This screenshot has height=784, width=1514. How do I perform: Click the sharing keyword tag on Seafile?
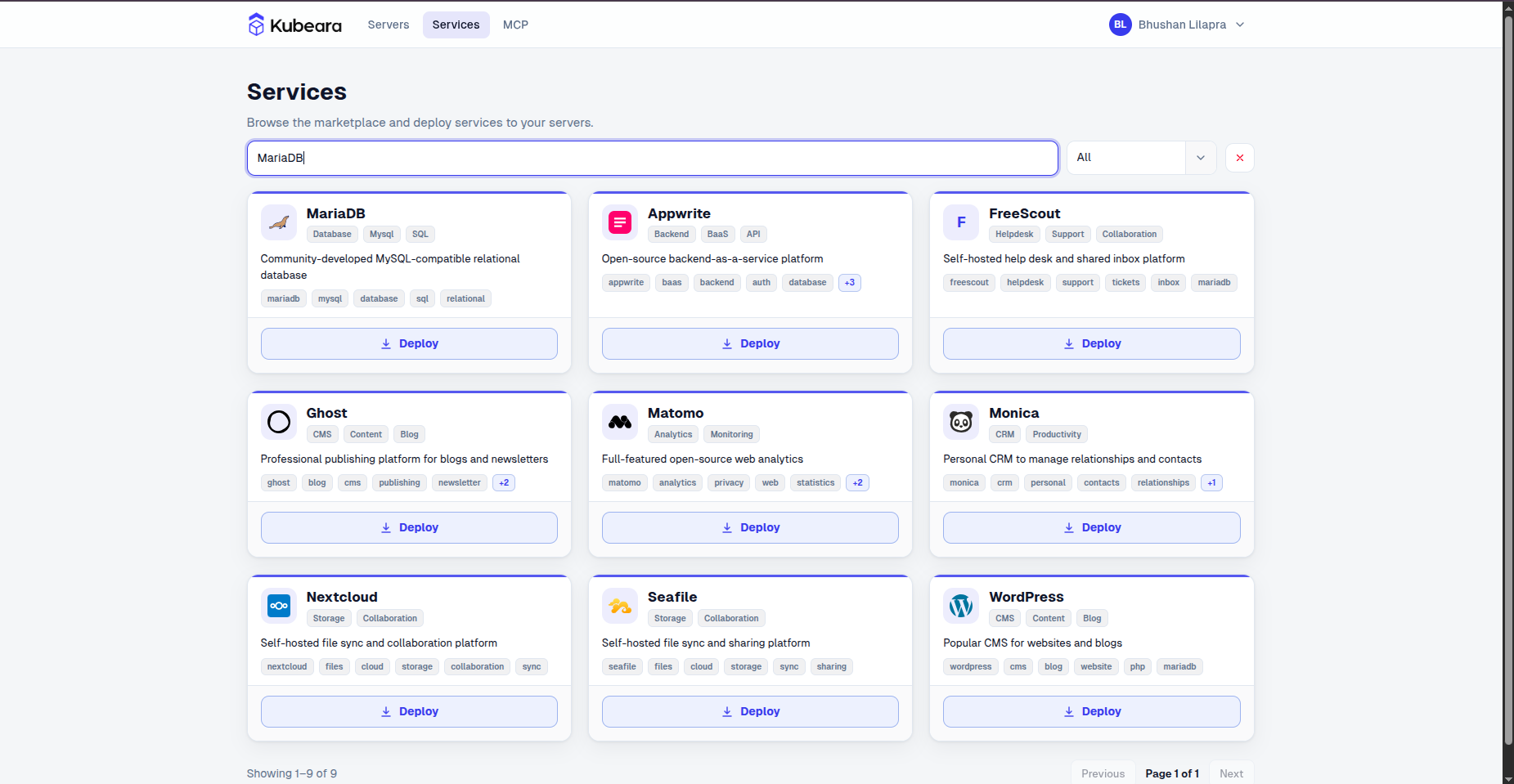click(x=832, y=667)
